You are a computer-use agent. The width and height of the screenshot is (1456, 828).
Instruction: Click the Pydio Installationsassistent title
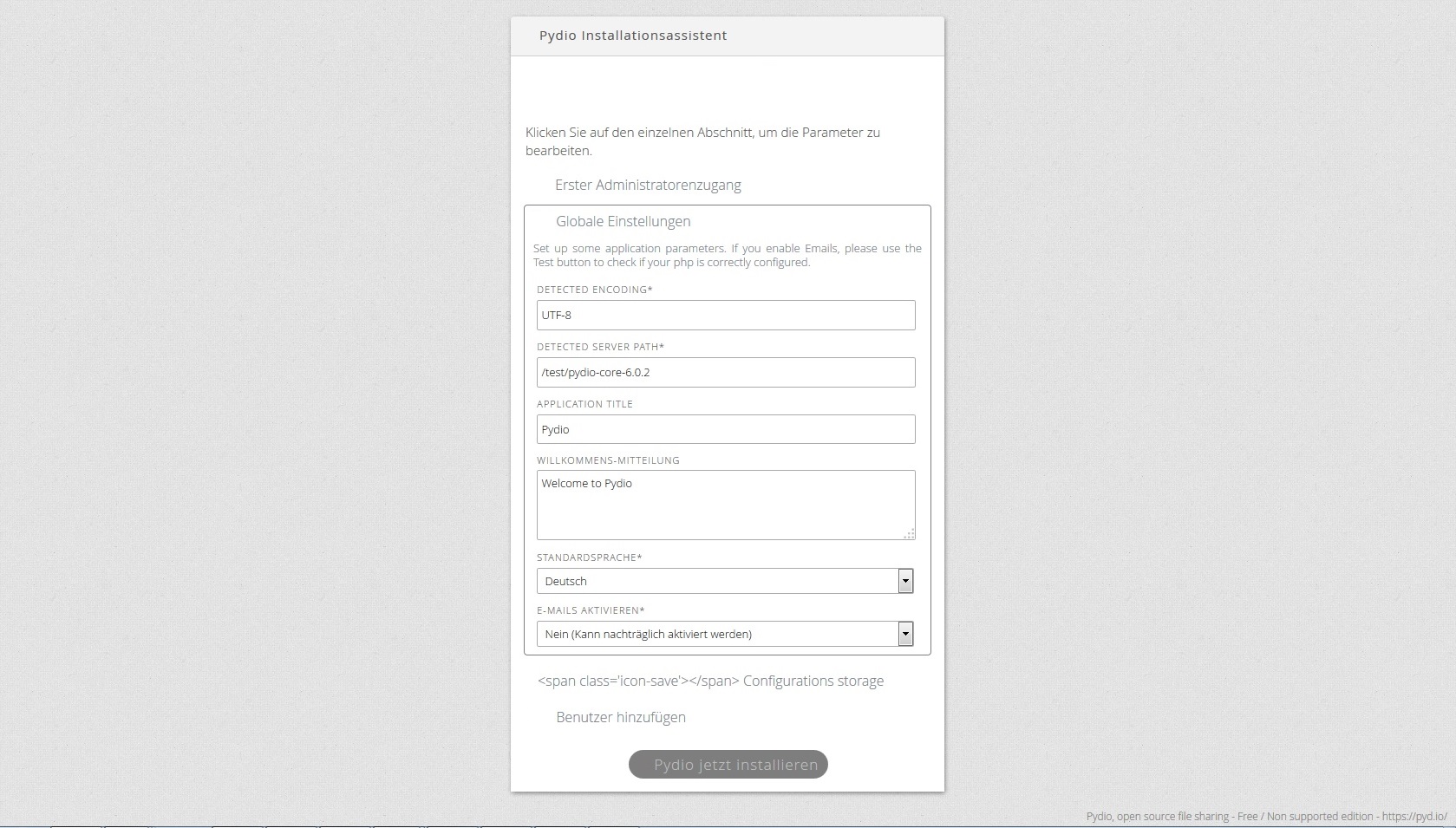633,36
